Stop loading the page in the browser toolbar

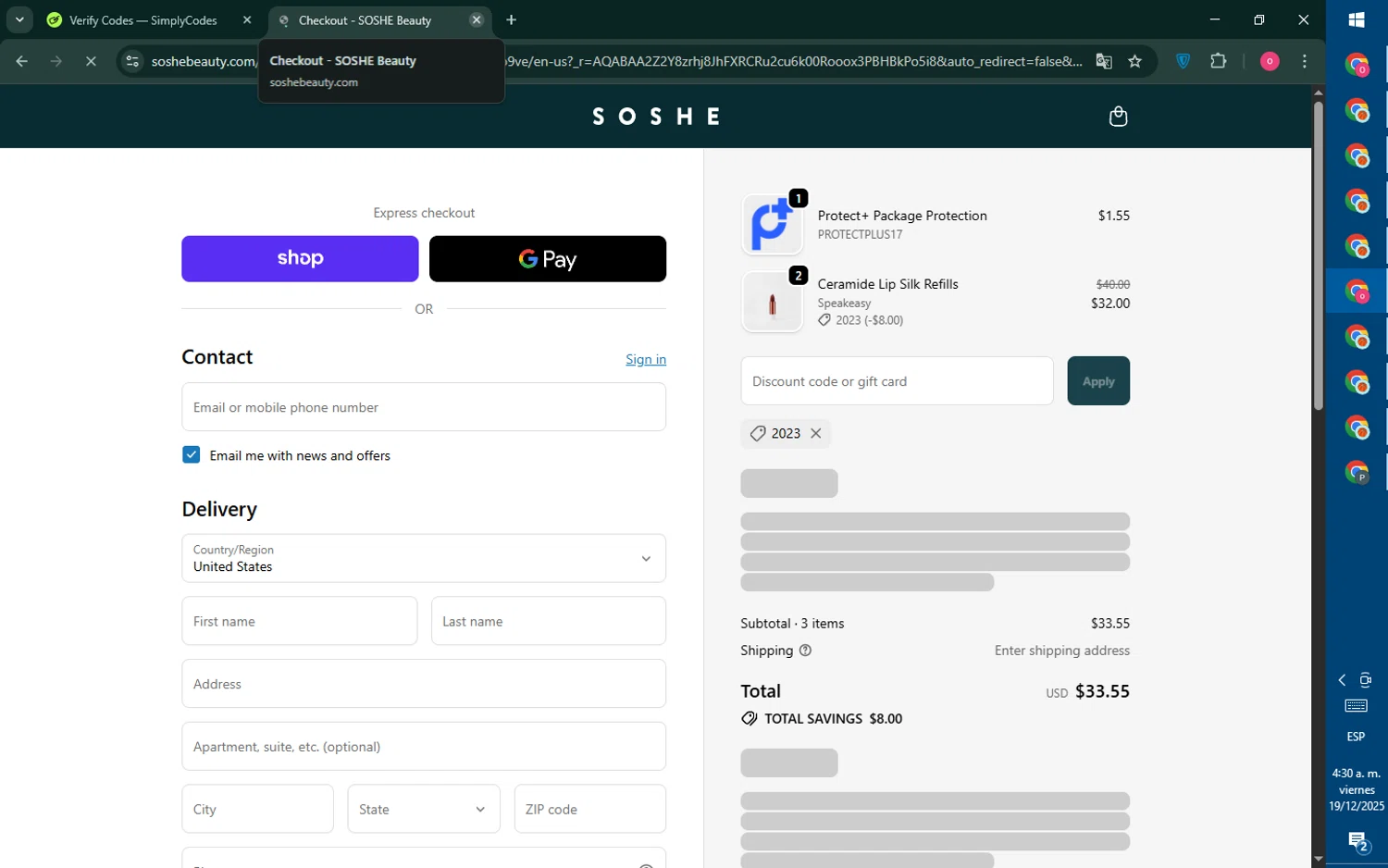(x=91, y=61)
